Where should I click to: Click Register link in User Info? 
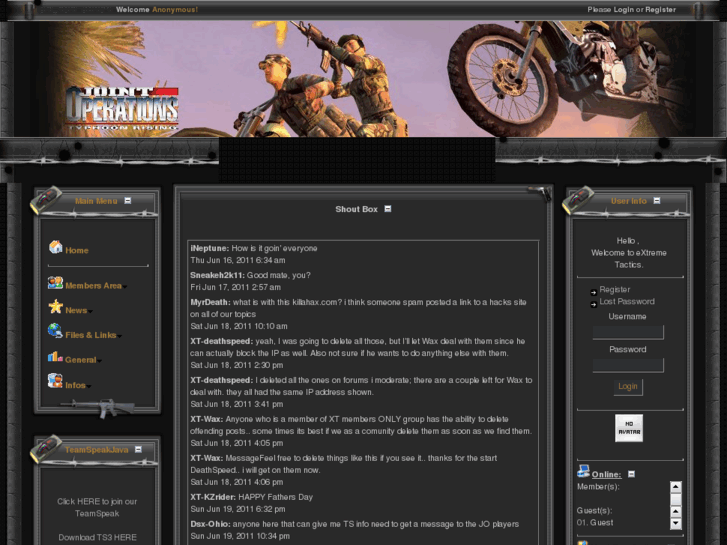tap(615, 289)
